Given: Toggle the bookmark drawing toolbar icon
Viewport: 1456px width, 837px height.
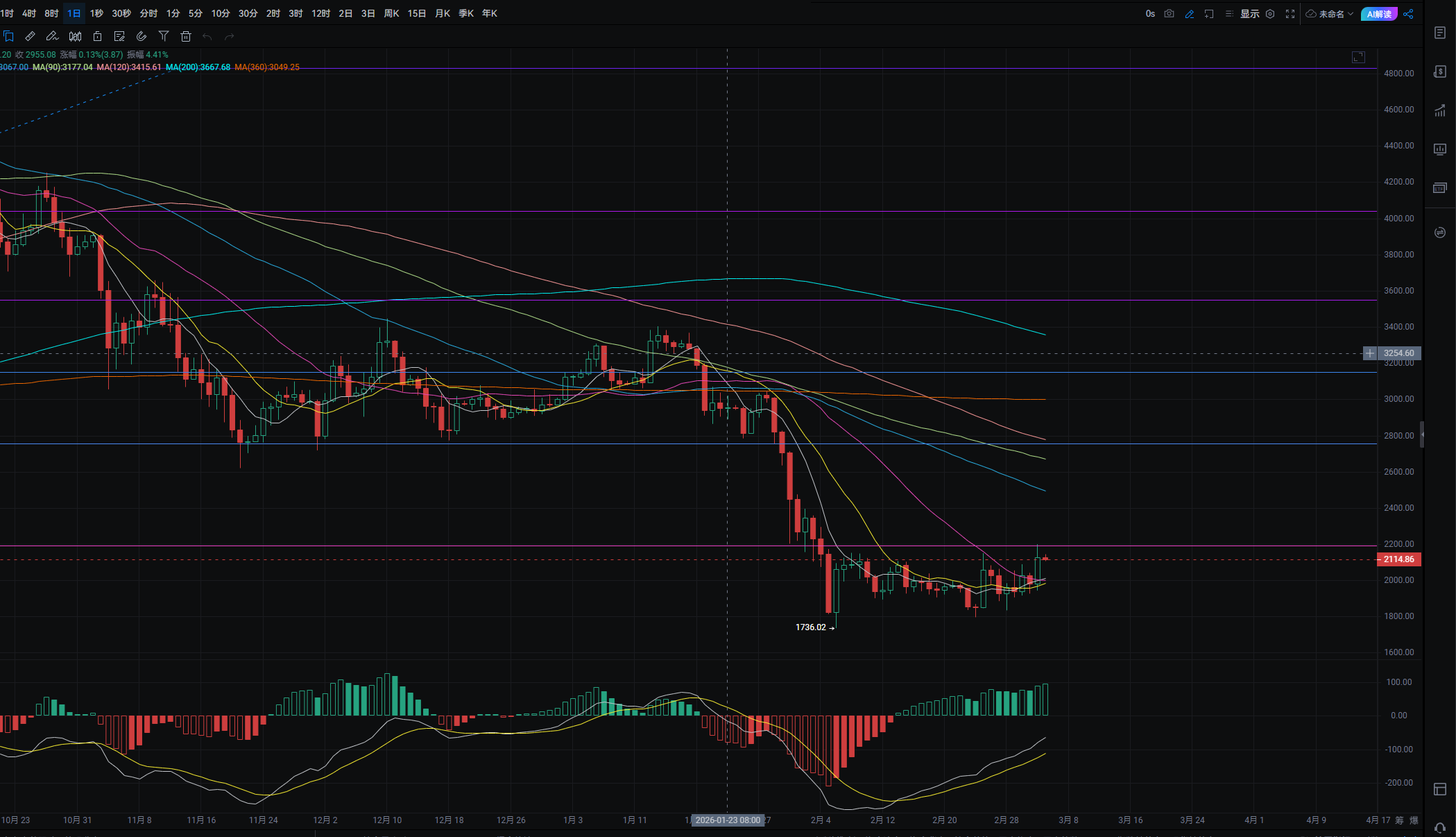Looking at the screenshot, I should point(8,36).
